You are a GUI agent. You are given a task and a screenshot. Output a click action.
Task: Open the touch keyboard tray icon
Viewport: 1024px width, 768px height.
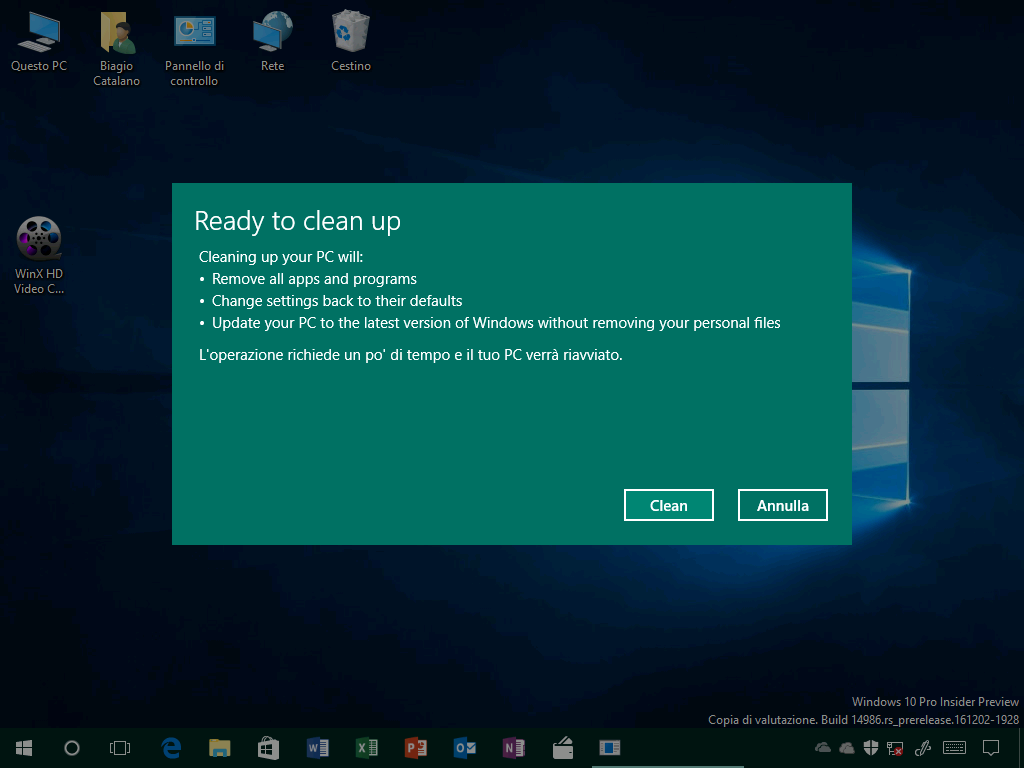(x=955, y=748)
